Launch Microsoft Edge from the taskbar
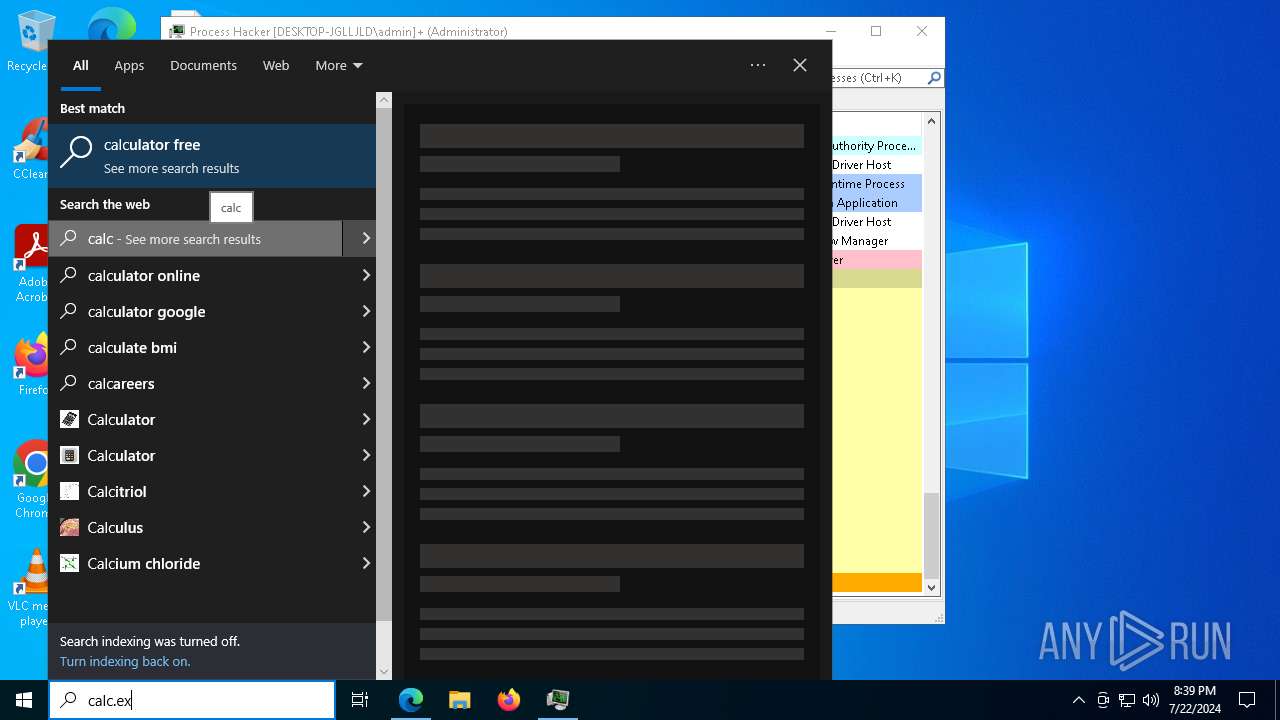Image resolution: width=1280 pixels, height=720 pixels. [411, 700]
